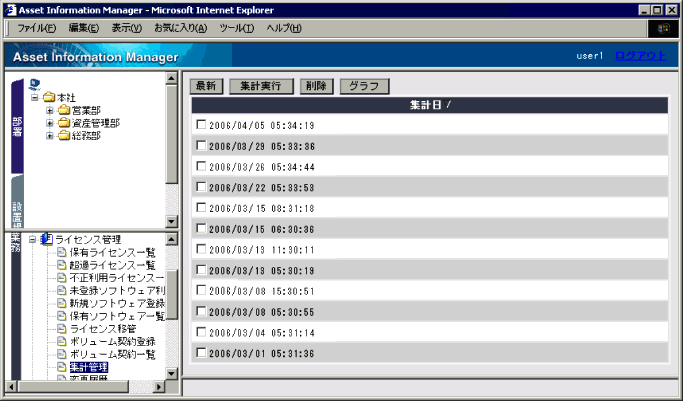683x401 pixels.
Task: Click the horizontal scrollbar left arrow
Action: click(x=11, y=386)
